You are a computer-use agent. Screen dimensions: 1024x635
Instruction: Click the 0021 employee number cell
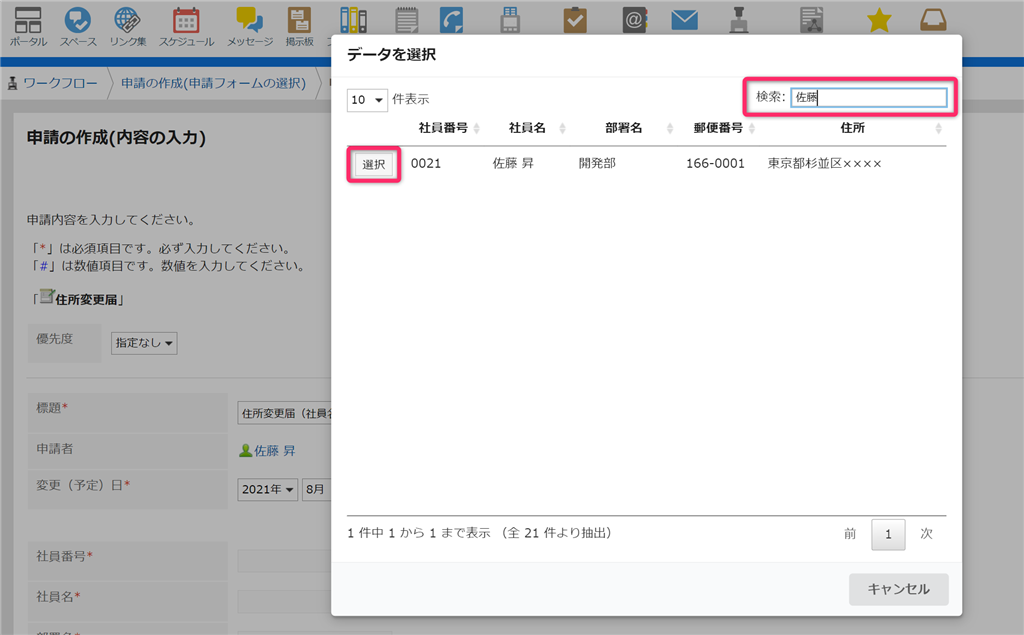coord(426,163)
